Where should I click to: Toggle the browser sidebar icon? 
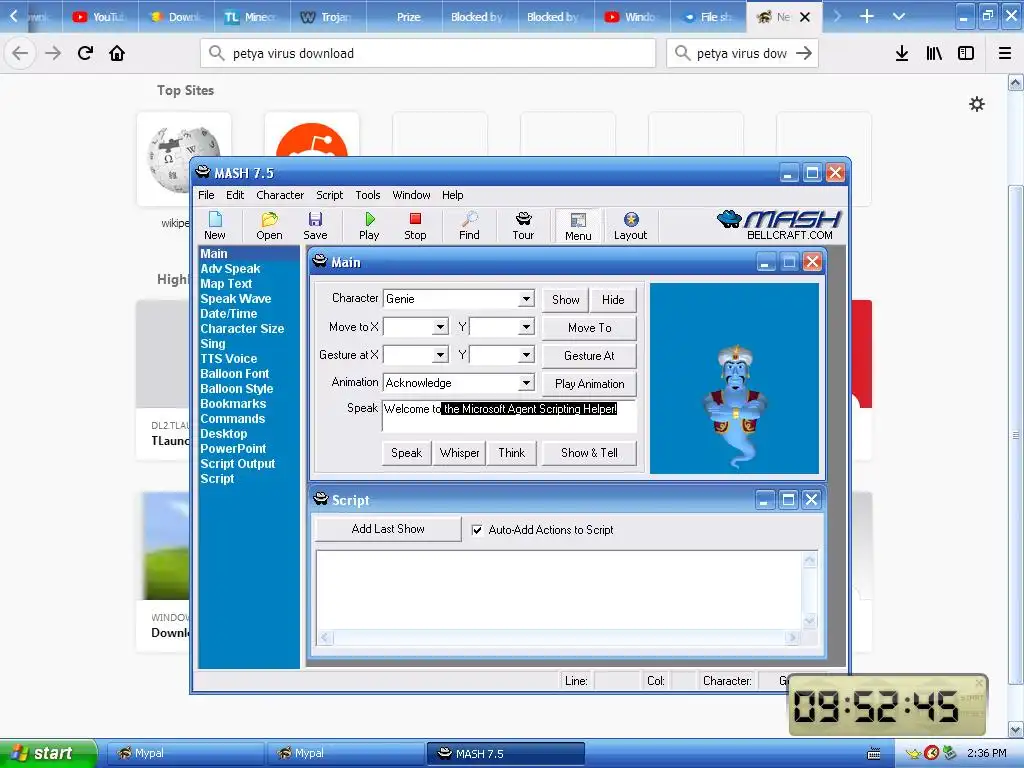tap(966, 53)
